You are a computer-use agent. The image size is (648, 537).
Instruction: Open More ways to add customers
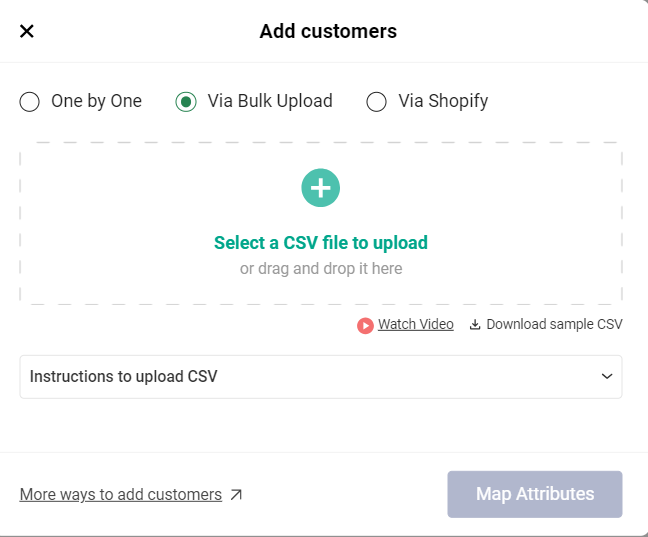tap(121, 494)
